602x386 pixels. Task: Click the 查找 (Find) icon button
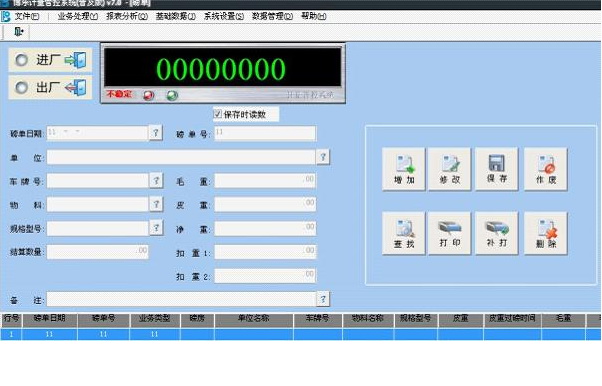404,233
